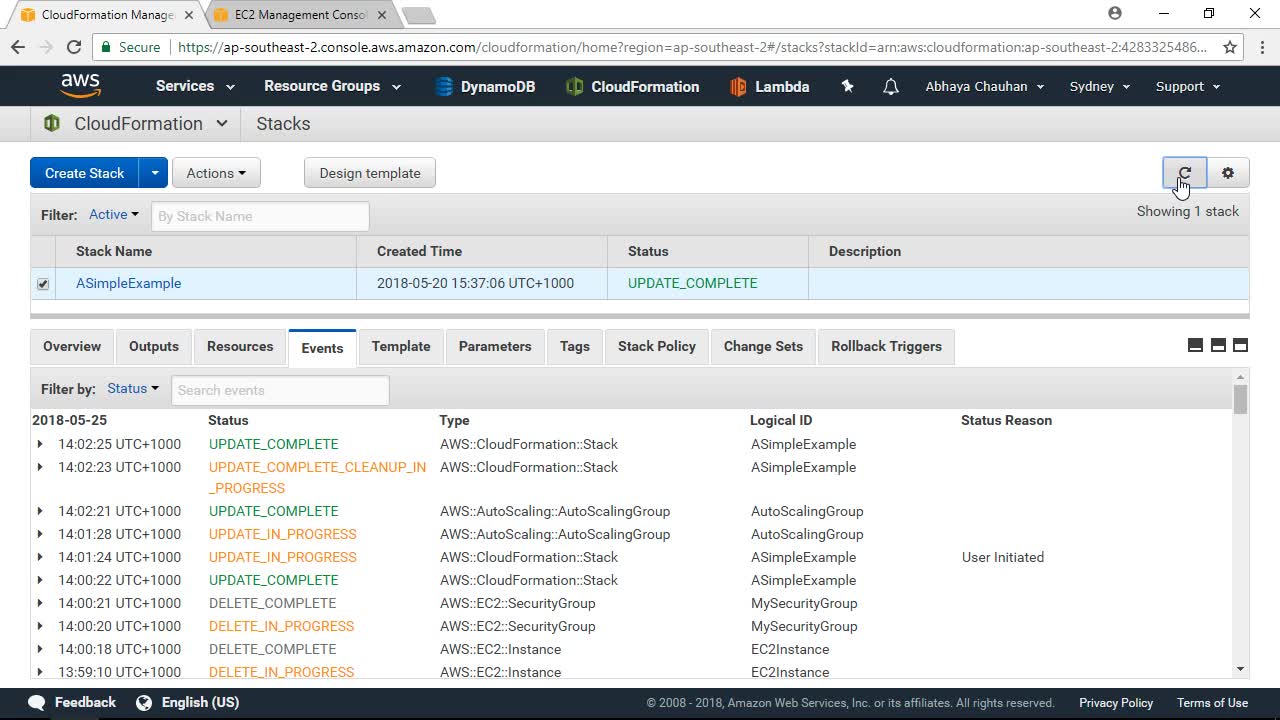Viewport: 1280px width, 720px height.
Task: Click the pin shortcuts icon
Action: click(847, 87)
